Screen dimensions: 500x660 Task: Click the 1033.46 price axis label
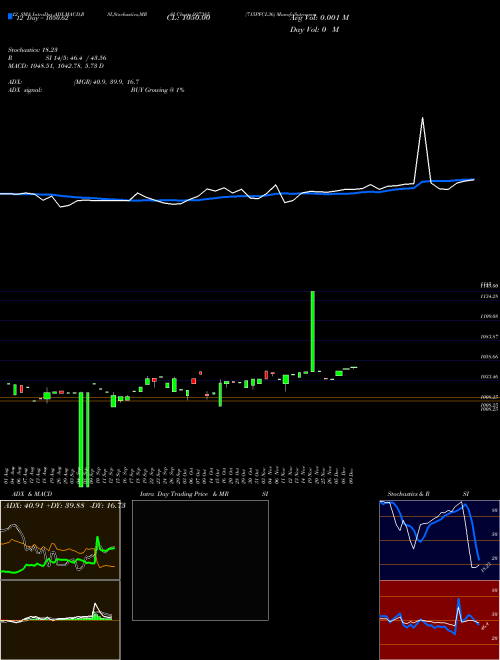point(489,377)
